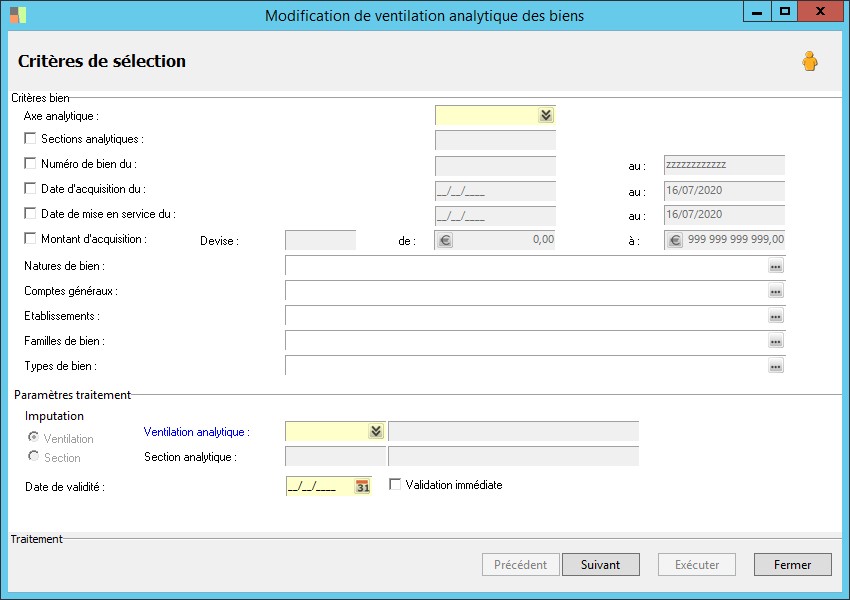This screenshot has width=850, height=600.
Task: Check the Validation immédiate option
Action: point(395,485)
